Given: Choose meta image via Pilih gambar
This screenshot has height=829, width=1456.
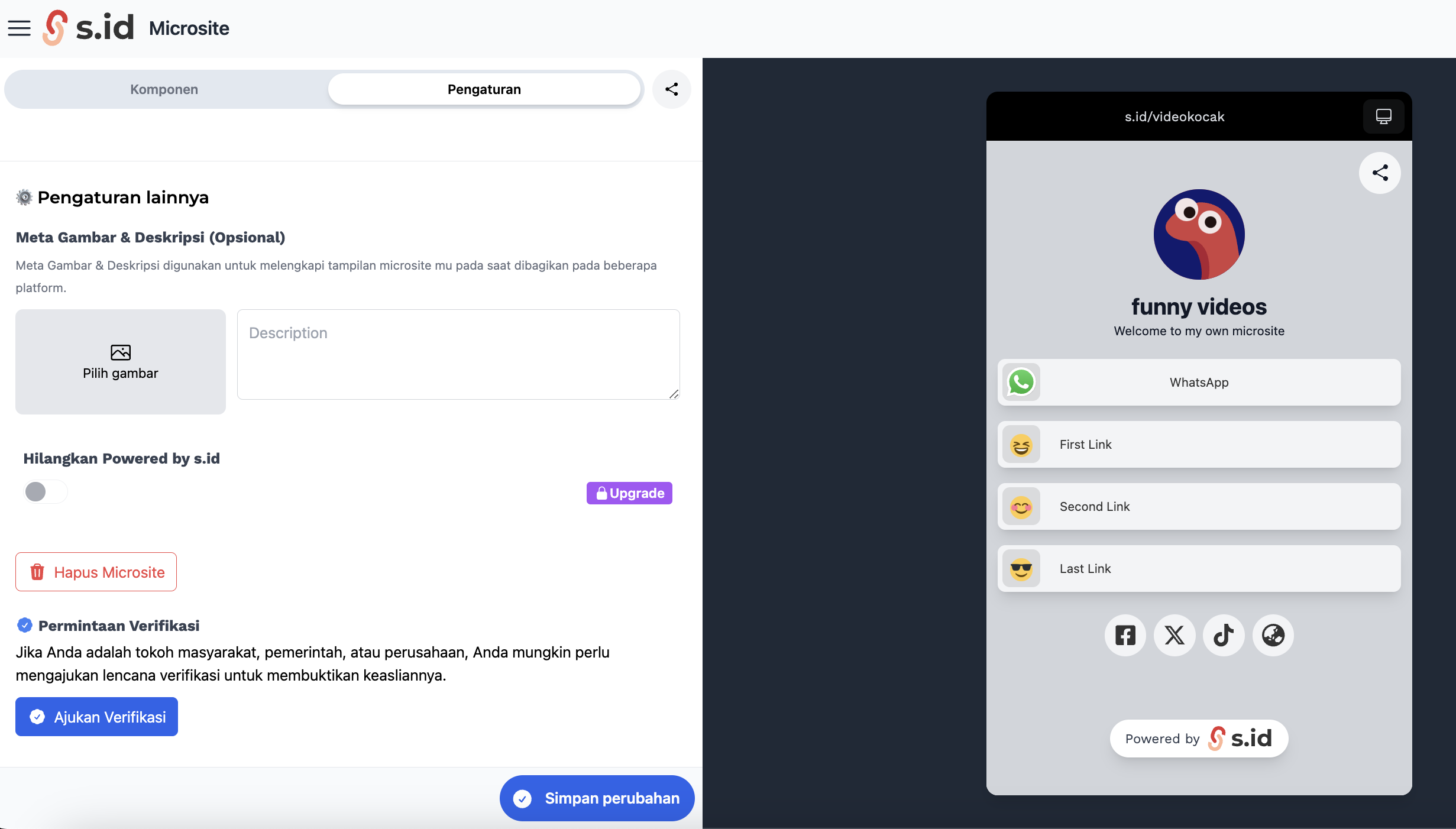Looking at the screenshot, I should click(121, 362).
